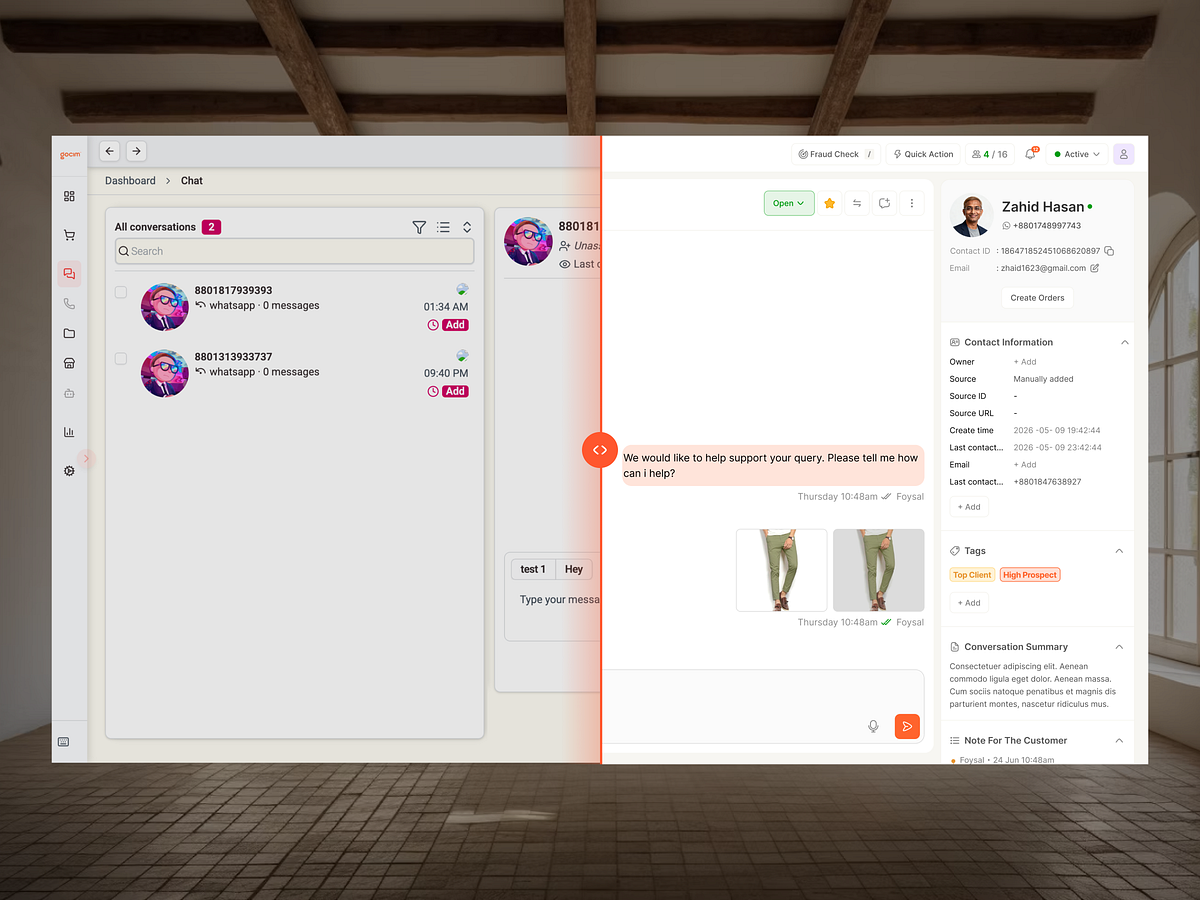Open the settings gear in sidebar
This screenshot has height=900, width=1200.
click(x=69, y=470)
